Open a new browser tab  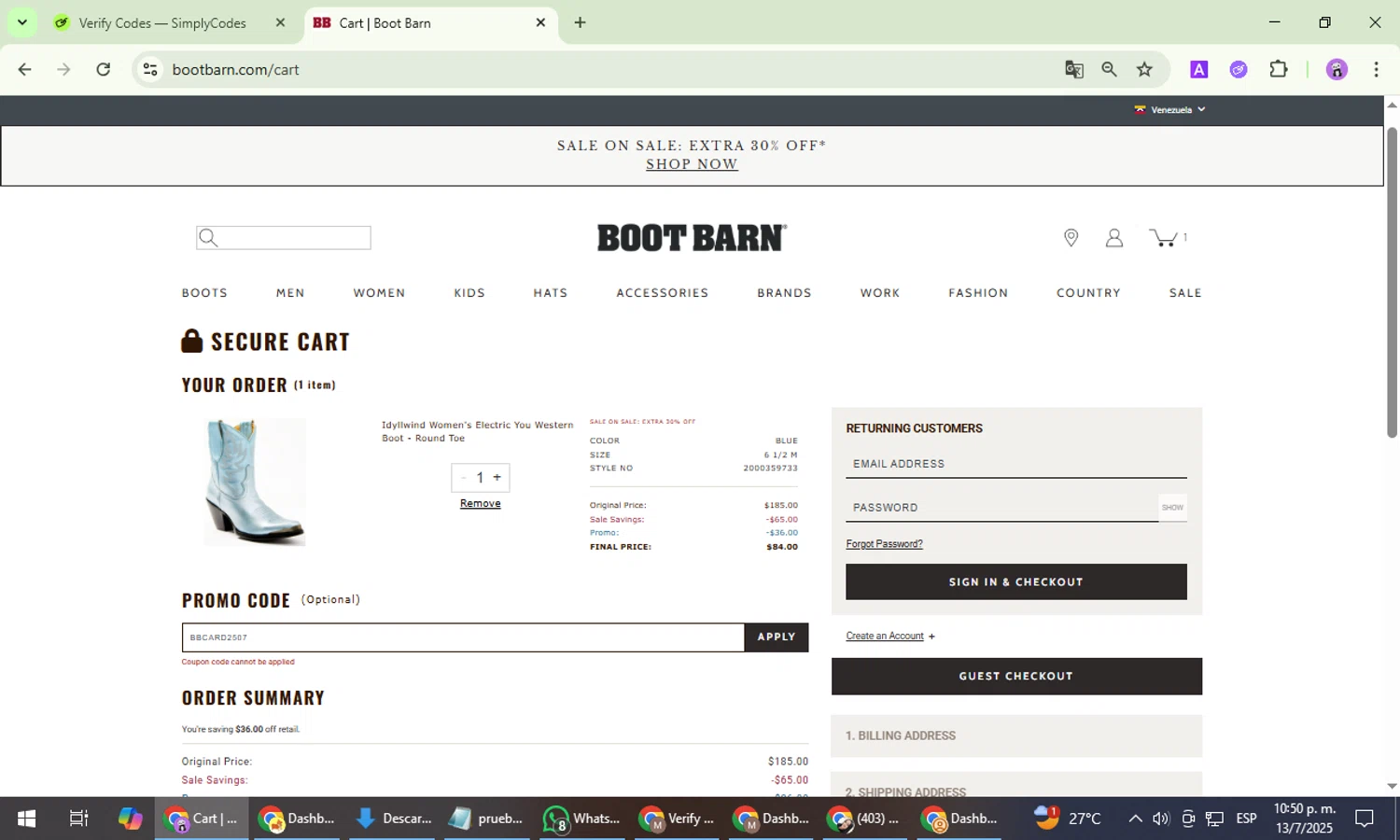[580, 22]
